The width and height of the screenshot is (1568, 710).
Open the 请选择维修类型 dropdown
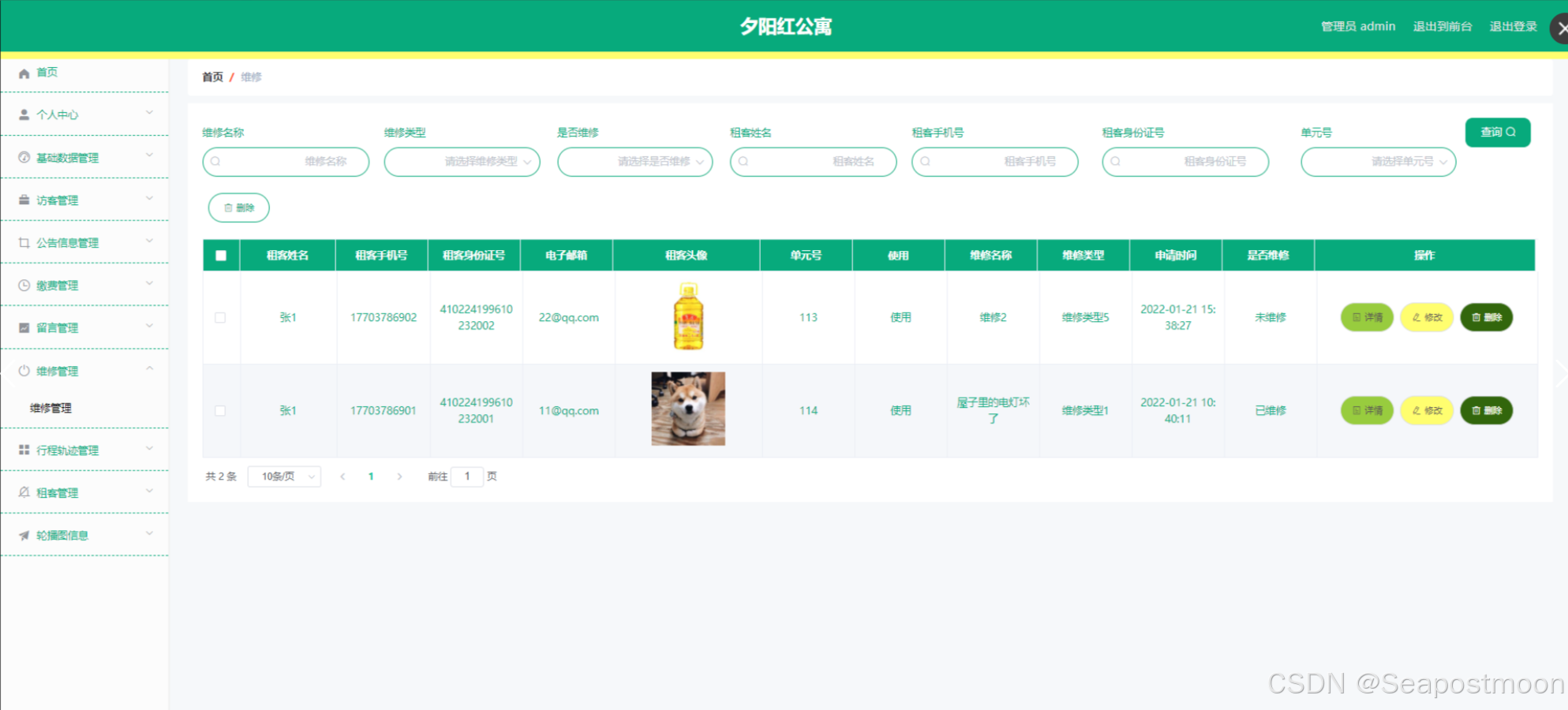(x=462, y=162)
